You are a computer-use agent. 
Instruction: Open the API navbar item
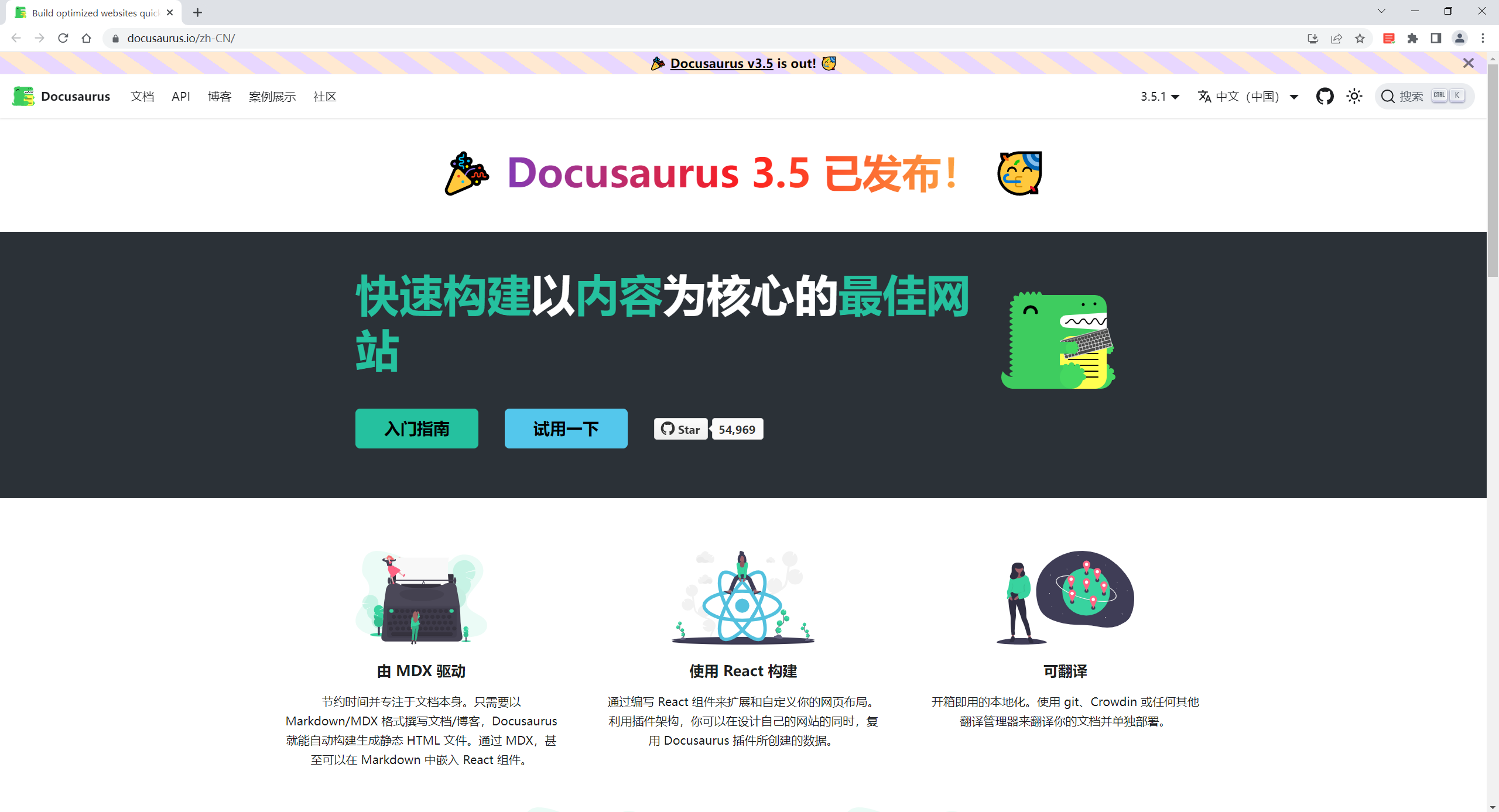181,97
